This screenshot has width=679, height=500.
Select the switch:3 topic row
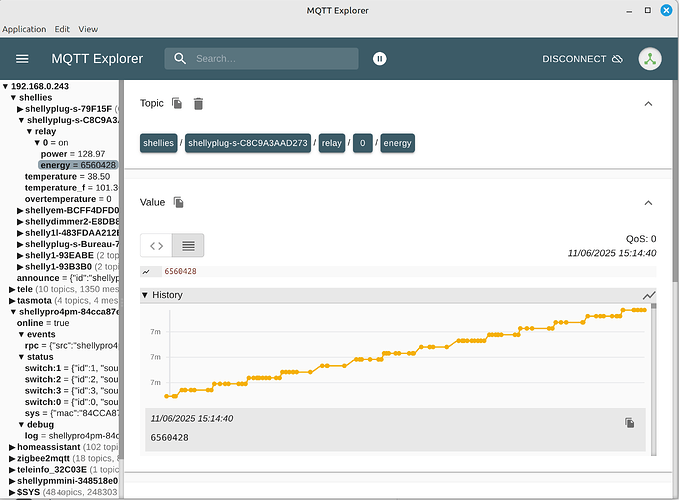71,390
